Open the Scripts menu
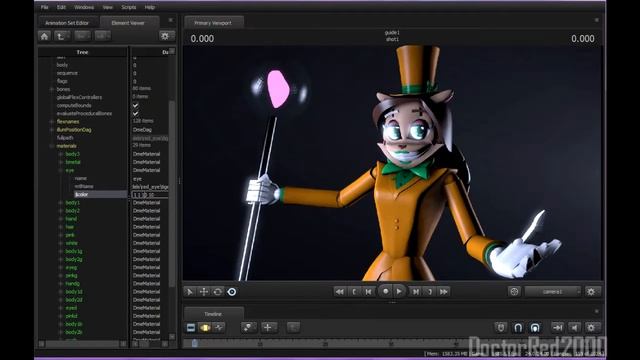 [129, 7]
